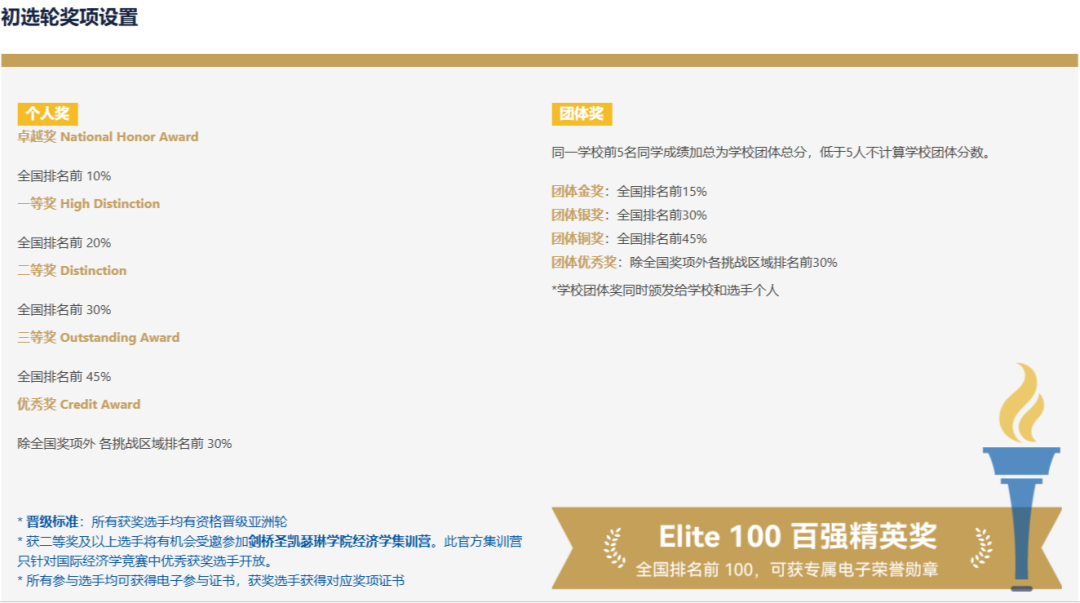Click 优秀奖 Credit Award heading
The image size is (1080, 603).
(79, 405)
